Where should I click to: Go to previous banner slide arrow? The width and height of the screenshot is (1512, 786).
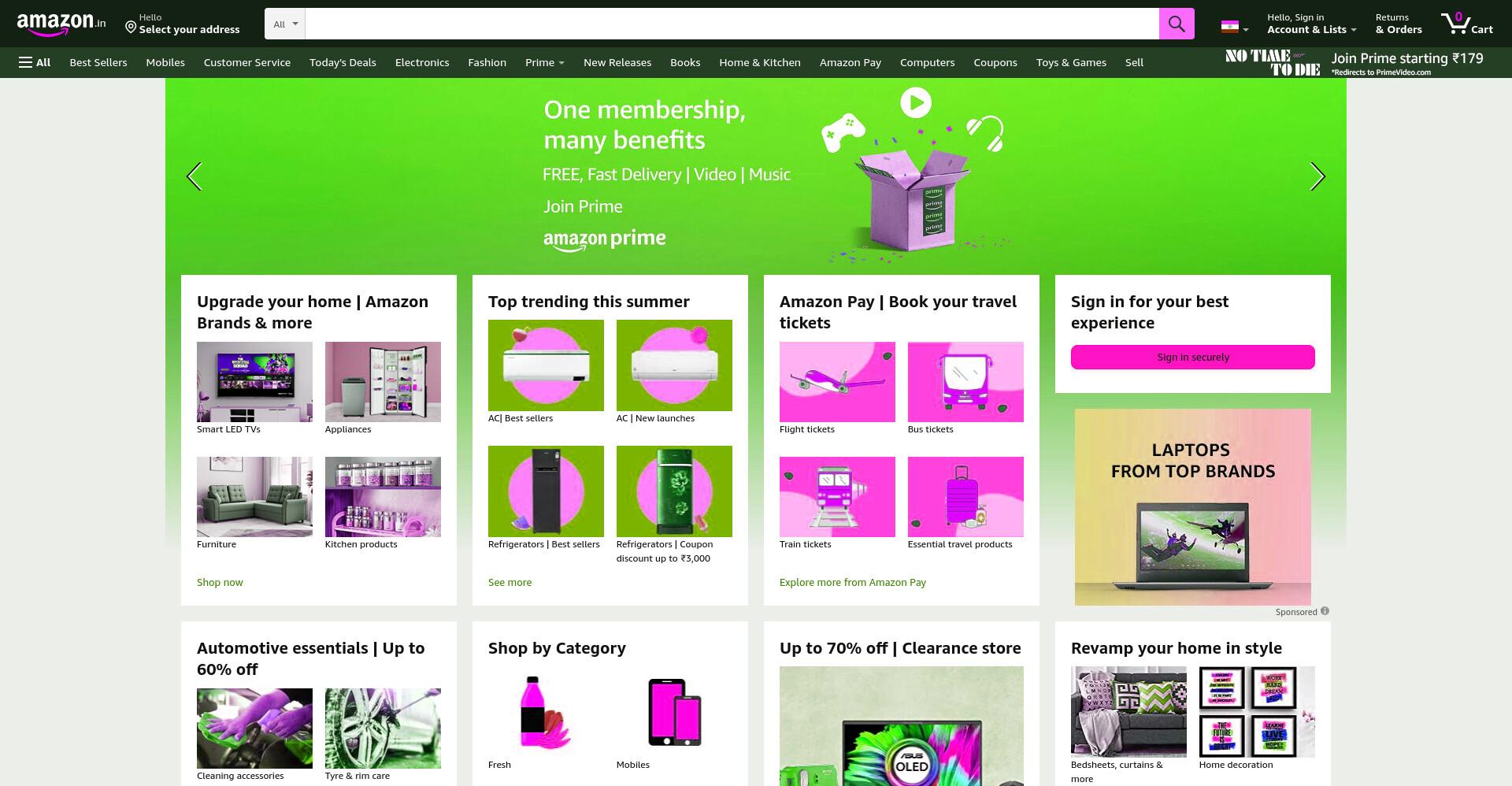(x=194, y=176)
